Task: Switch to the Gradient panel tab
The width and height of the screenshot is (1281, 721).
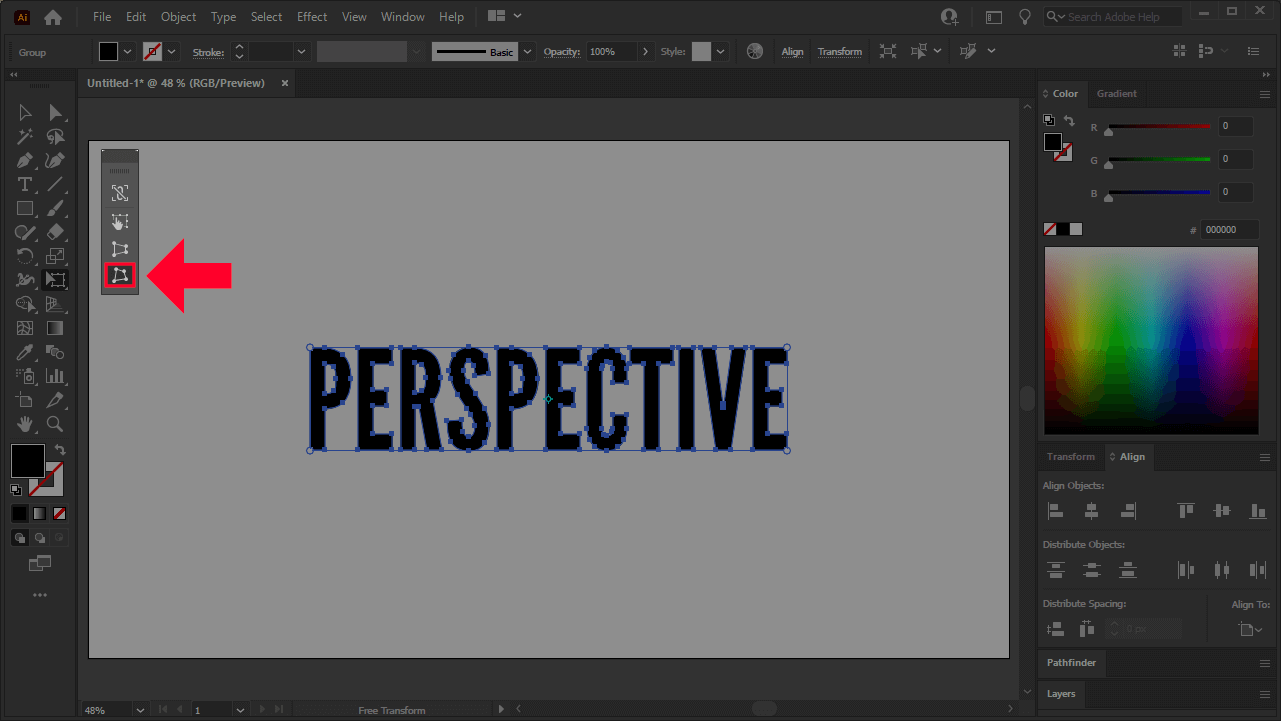Action: tap(1117, 94)
